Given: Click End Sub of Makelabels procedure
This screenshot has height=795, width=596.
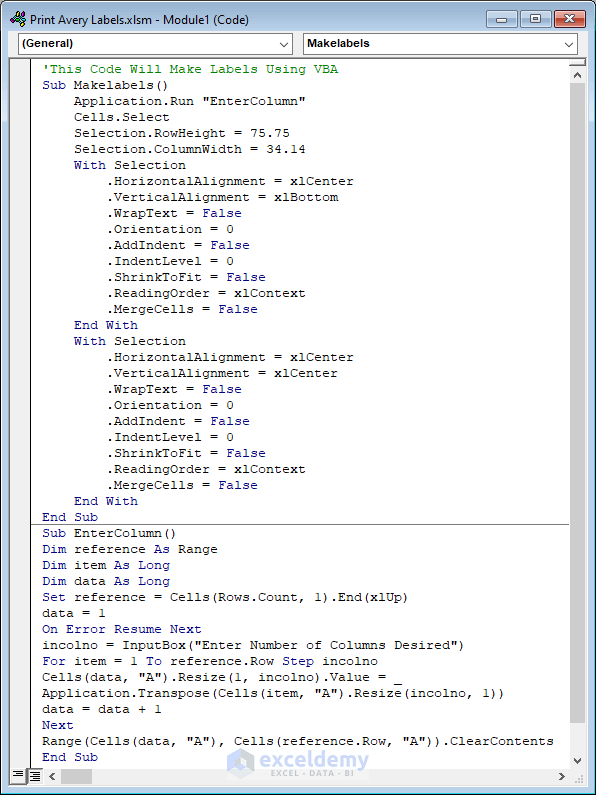Looking at the screenshot, I should coord(70,517).
